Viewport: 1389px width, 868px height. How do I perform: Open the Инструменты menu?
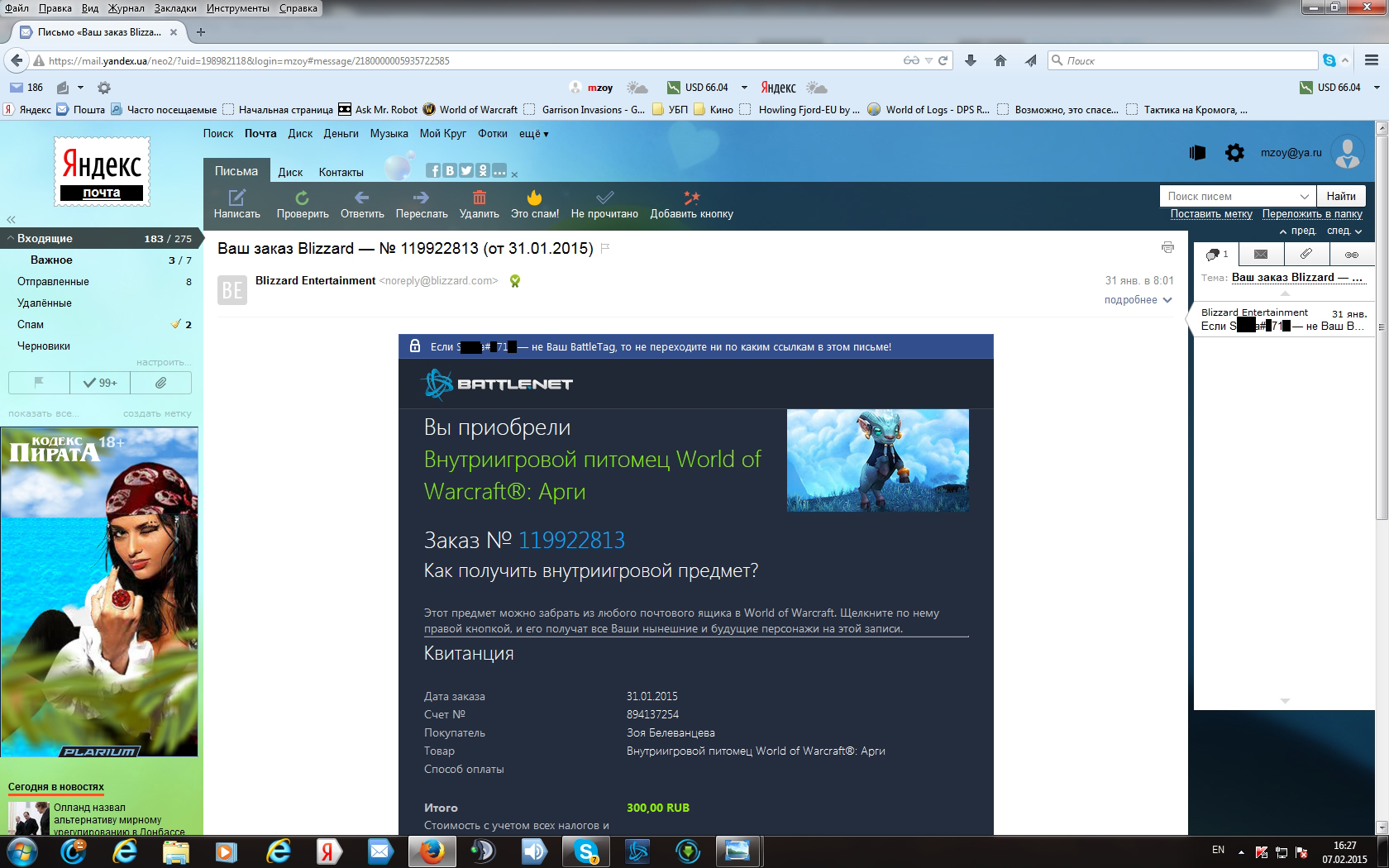238,8
